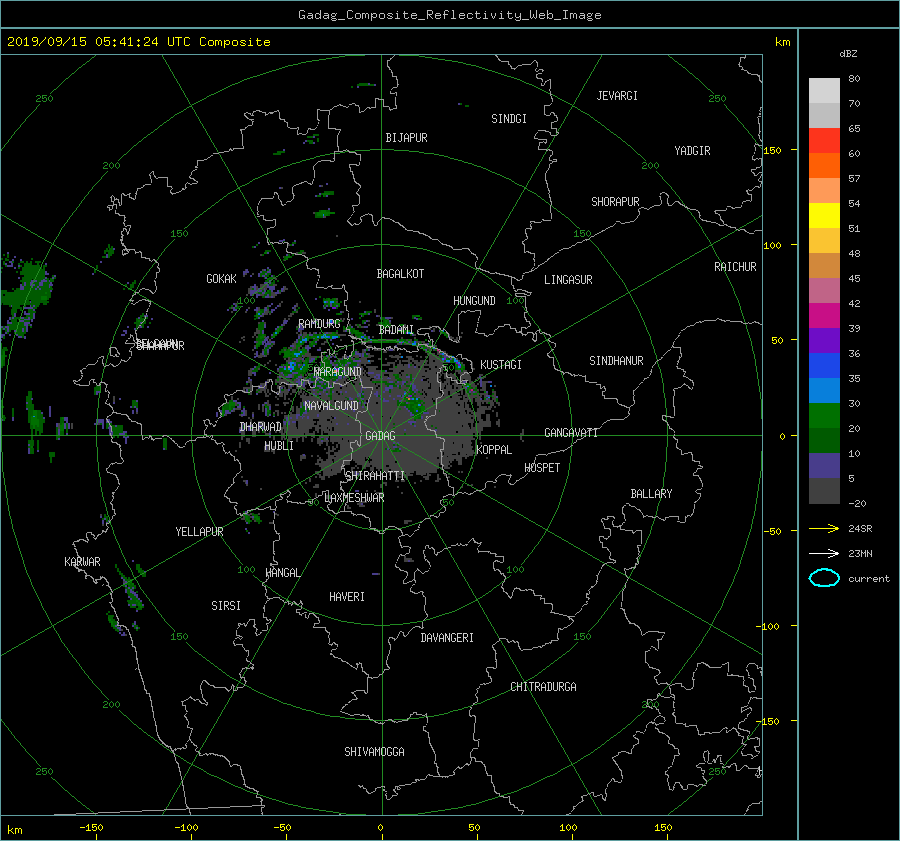Click the SINDHANUR city label
Image resolution: width=900 pixels, height=841 pixels.
coord(616,361)
